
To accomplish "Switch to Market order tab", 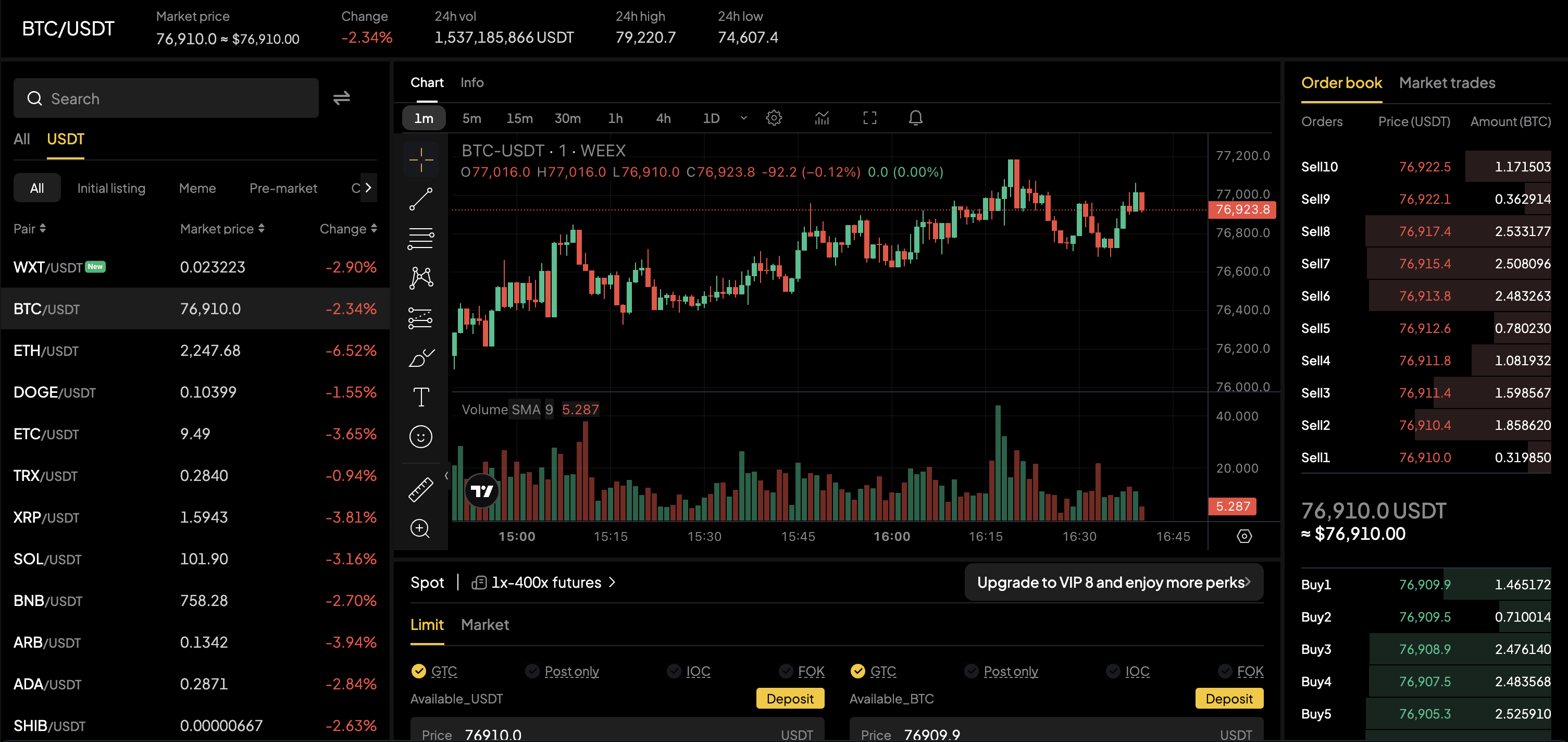I will click(484, 625).
